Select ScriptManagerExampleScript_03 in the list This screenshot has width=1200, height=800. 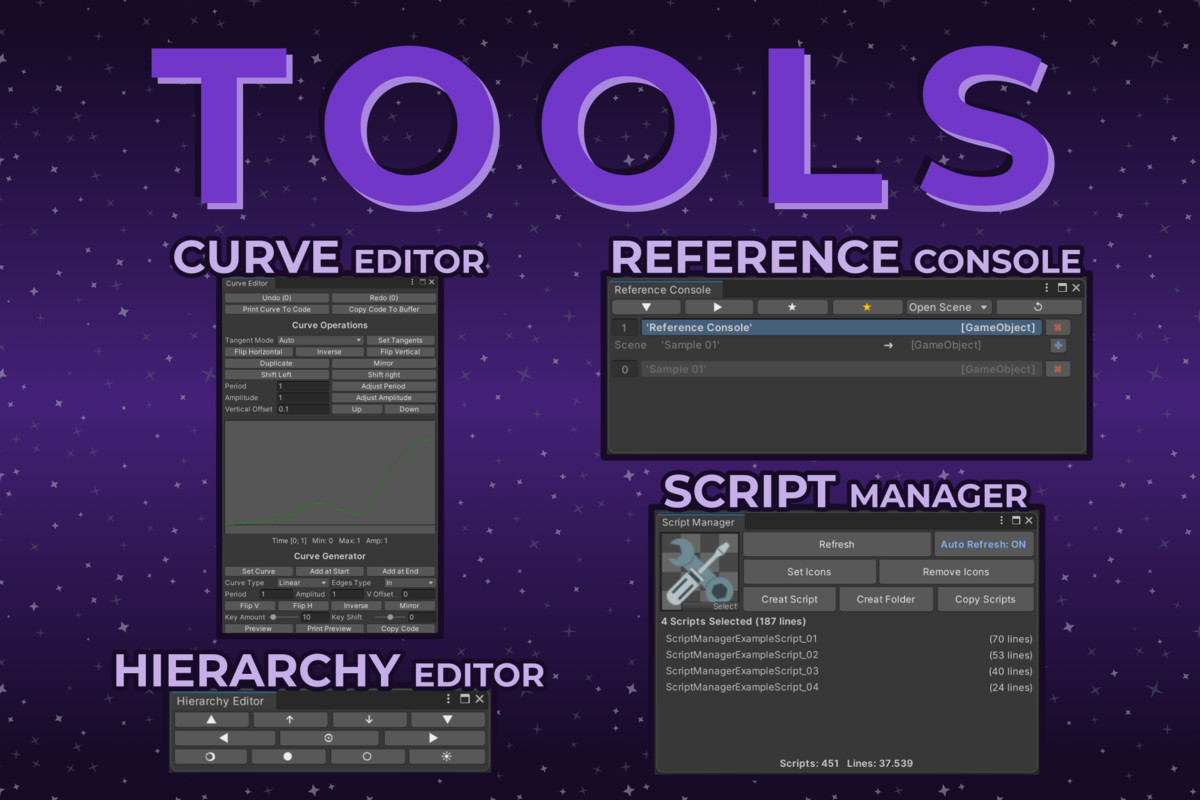coord(742,671)
